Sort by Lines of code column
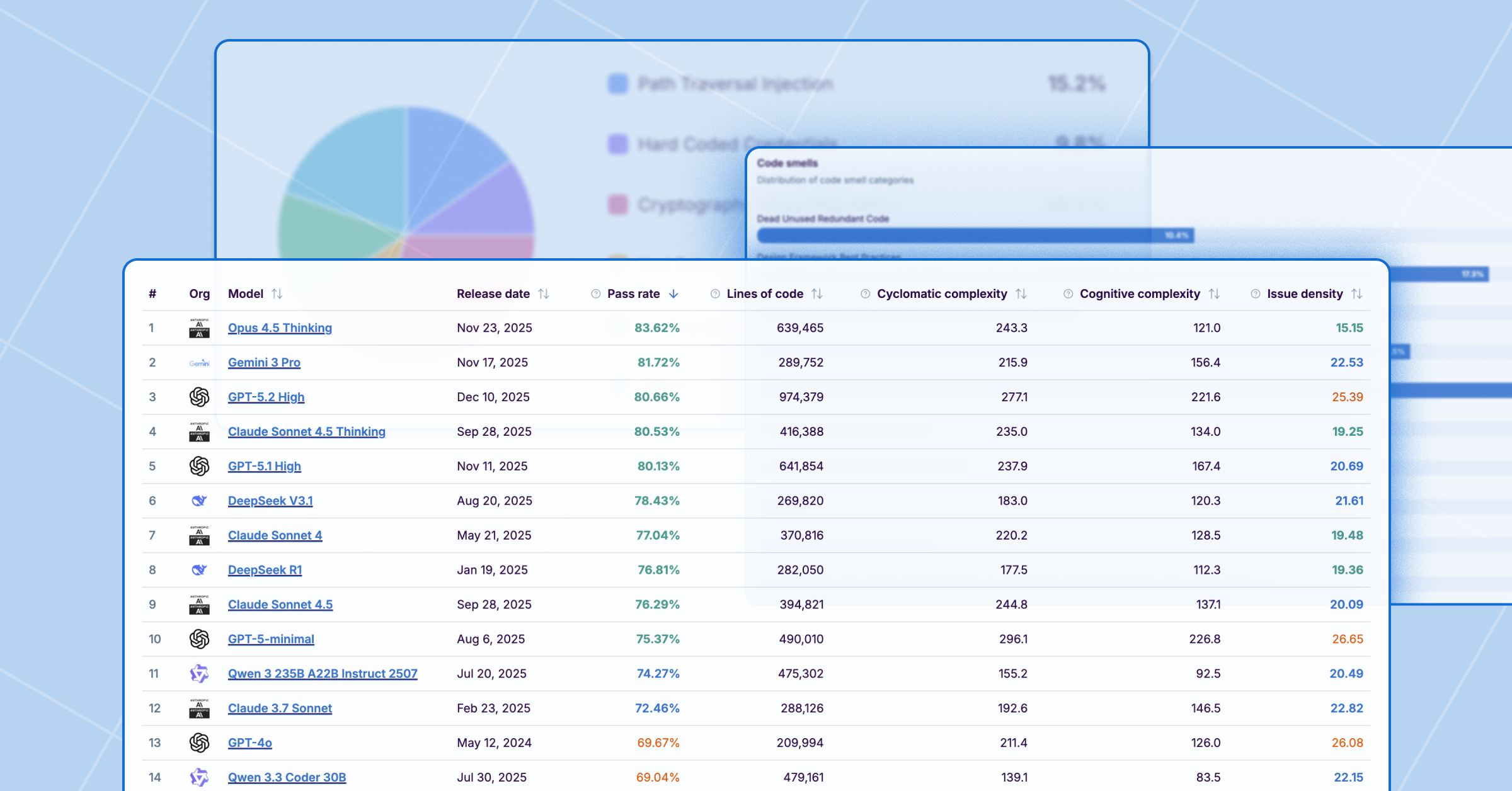1512x791 pixels. pyautogui.click(x=817, y=294)
